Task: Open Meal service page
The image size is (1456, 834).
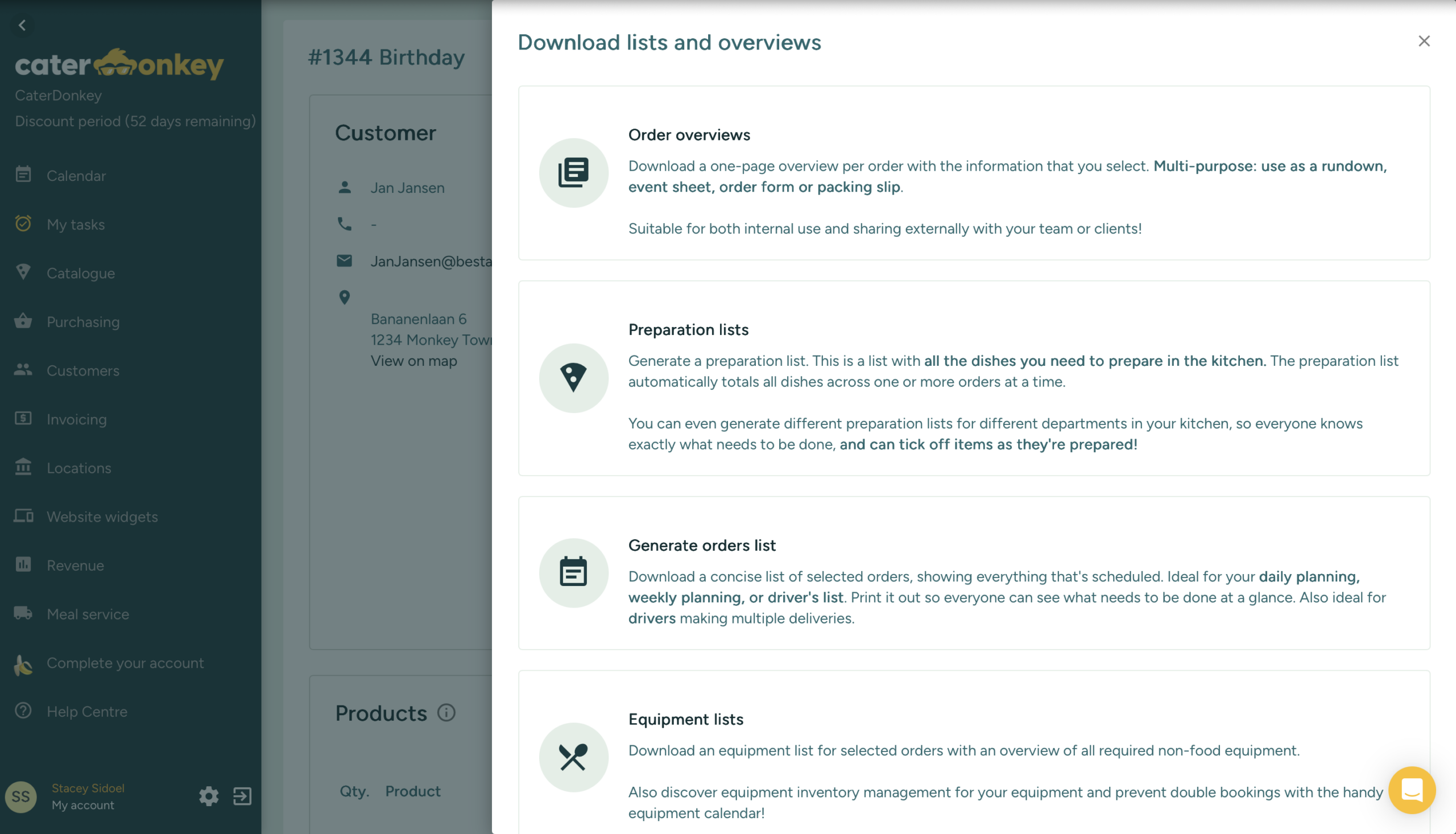Action: point(88,614)
